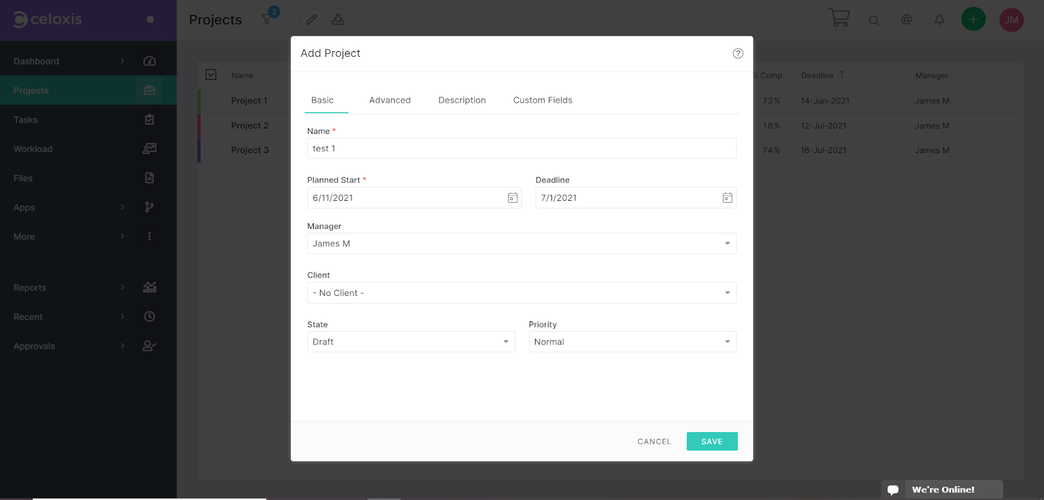Open the notifications bell
1044x500 pixels.
939,20
